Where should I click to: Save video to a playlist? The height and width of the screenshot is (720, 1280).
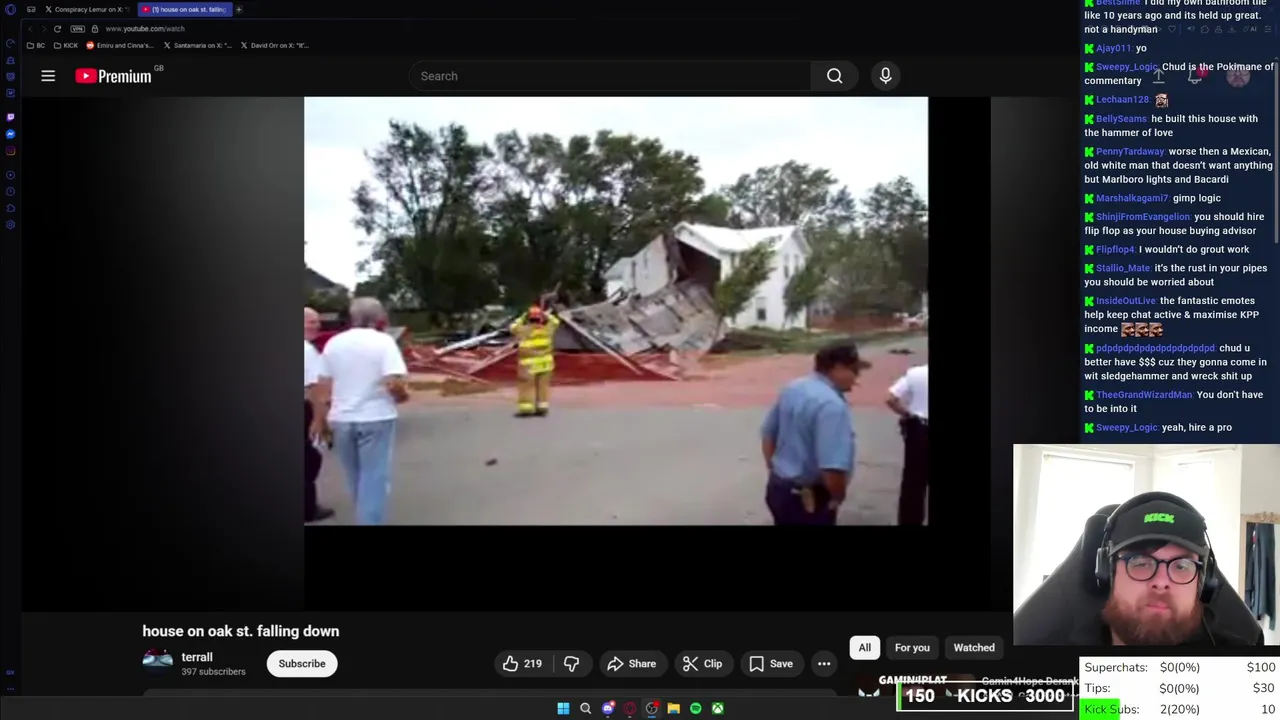(x=771, y=663)
